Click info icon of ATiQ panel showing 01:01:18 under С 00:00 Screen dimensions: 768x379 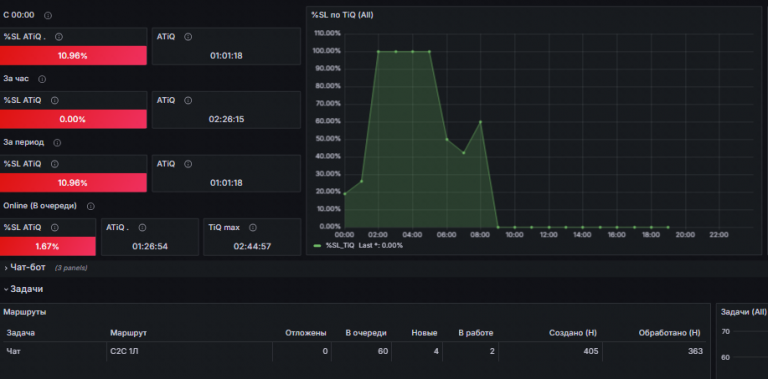188,37
